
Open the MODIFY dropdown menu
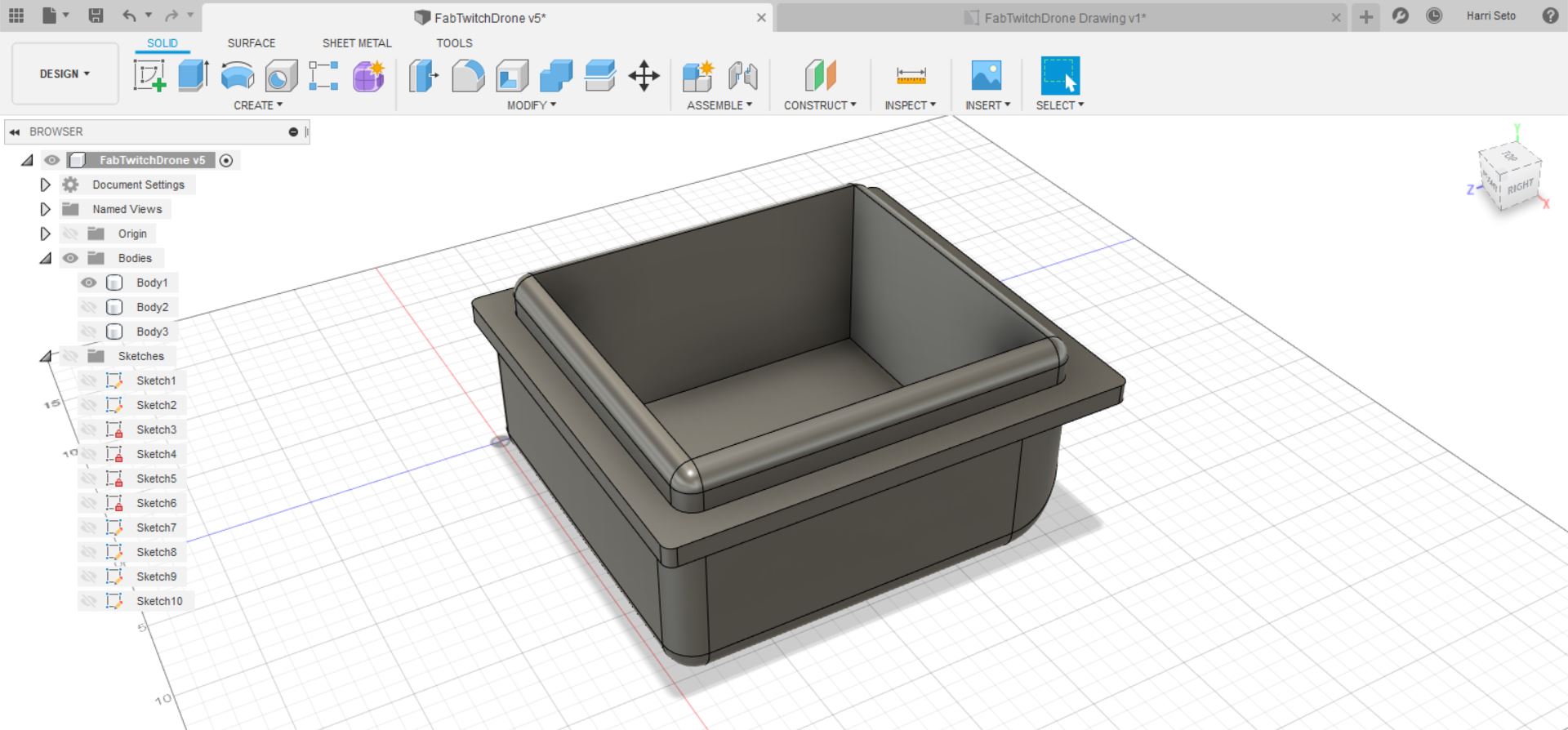531,105
